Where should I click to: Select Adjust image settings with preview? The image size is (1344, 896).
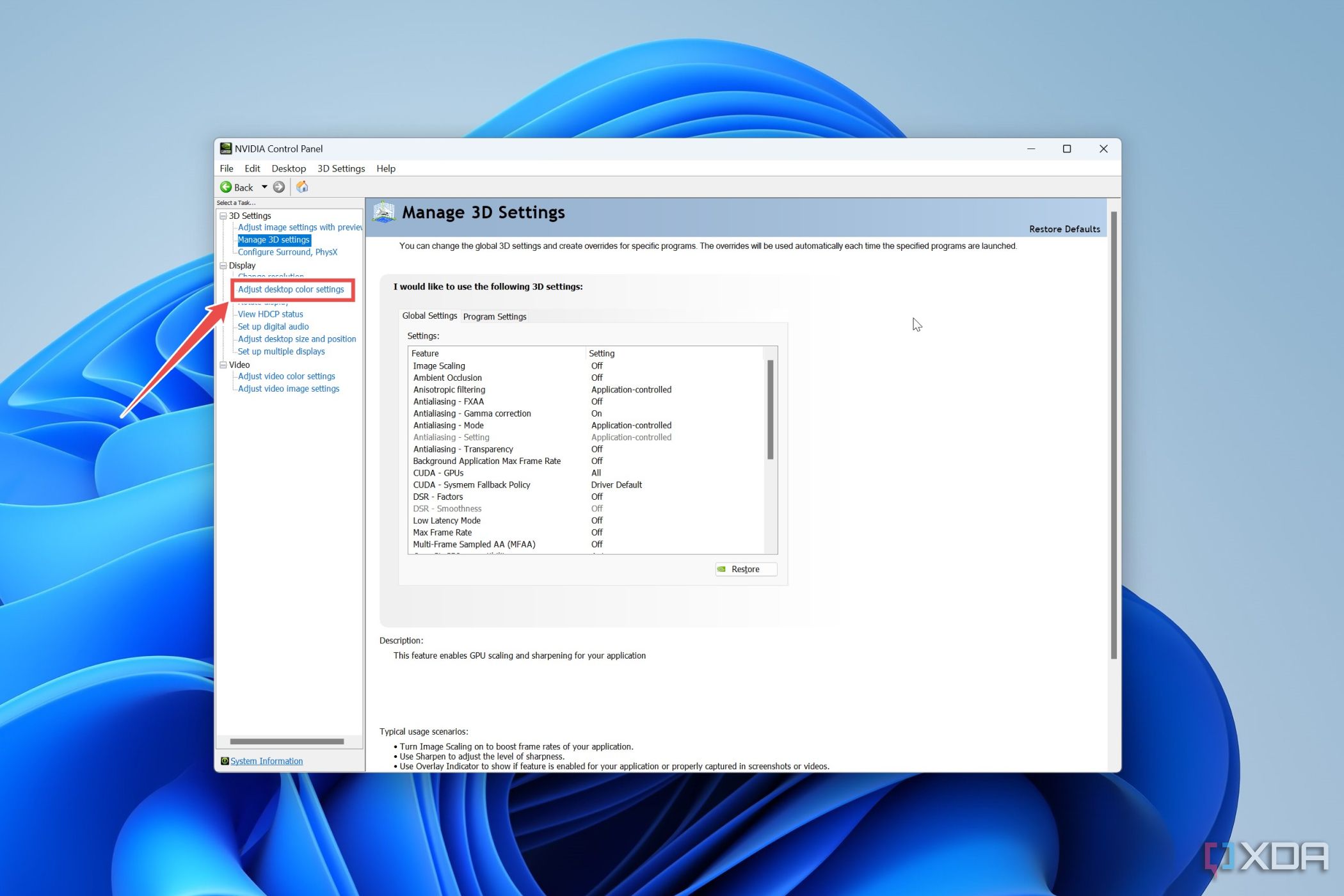pos(298,227)
